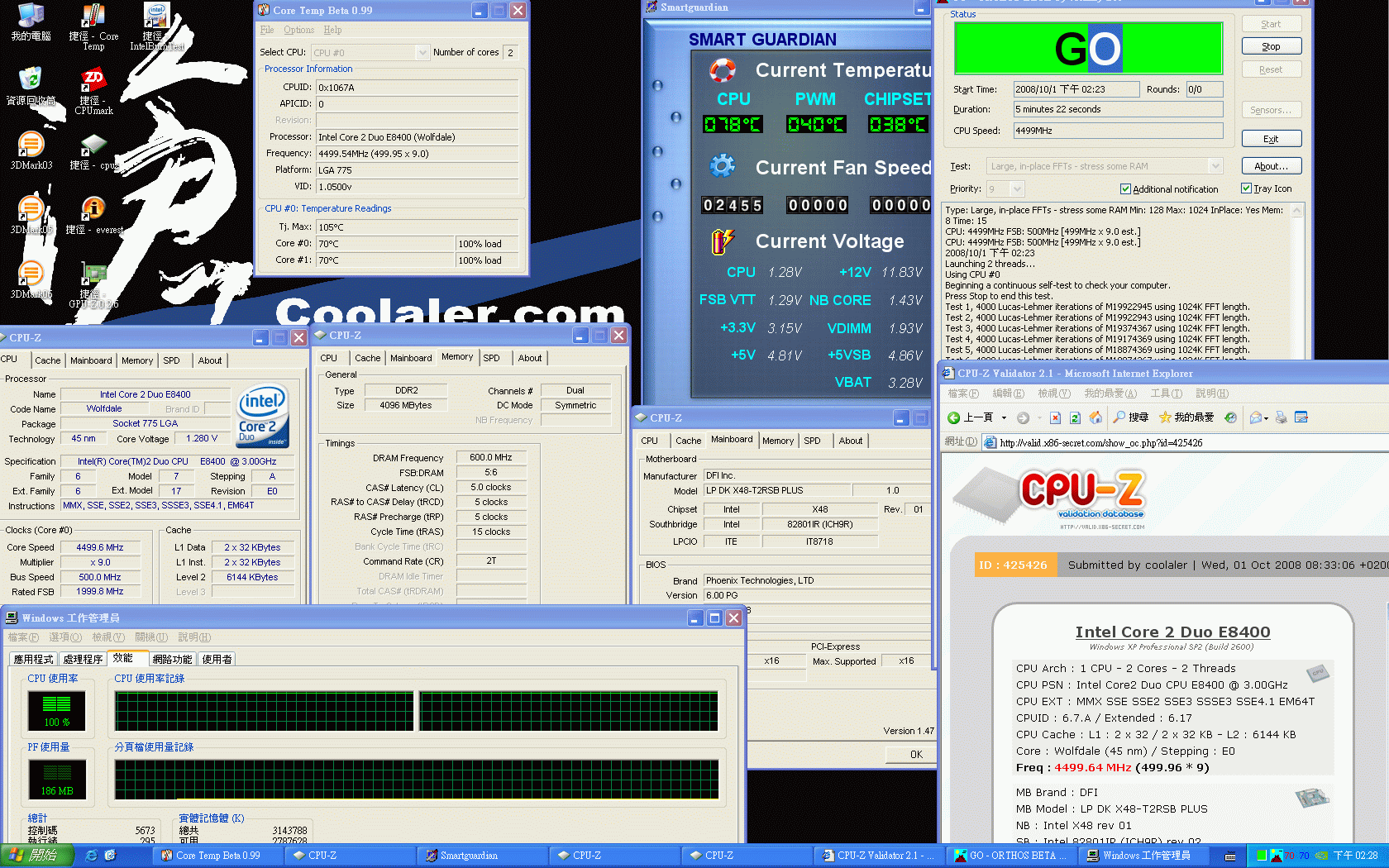Click the 4499.6 MHz Core Speed value in CPU-Z
Screen dimensions: 1389x868
coord(99,547)
